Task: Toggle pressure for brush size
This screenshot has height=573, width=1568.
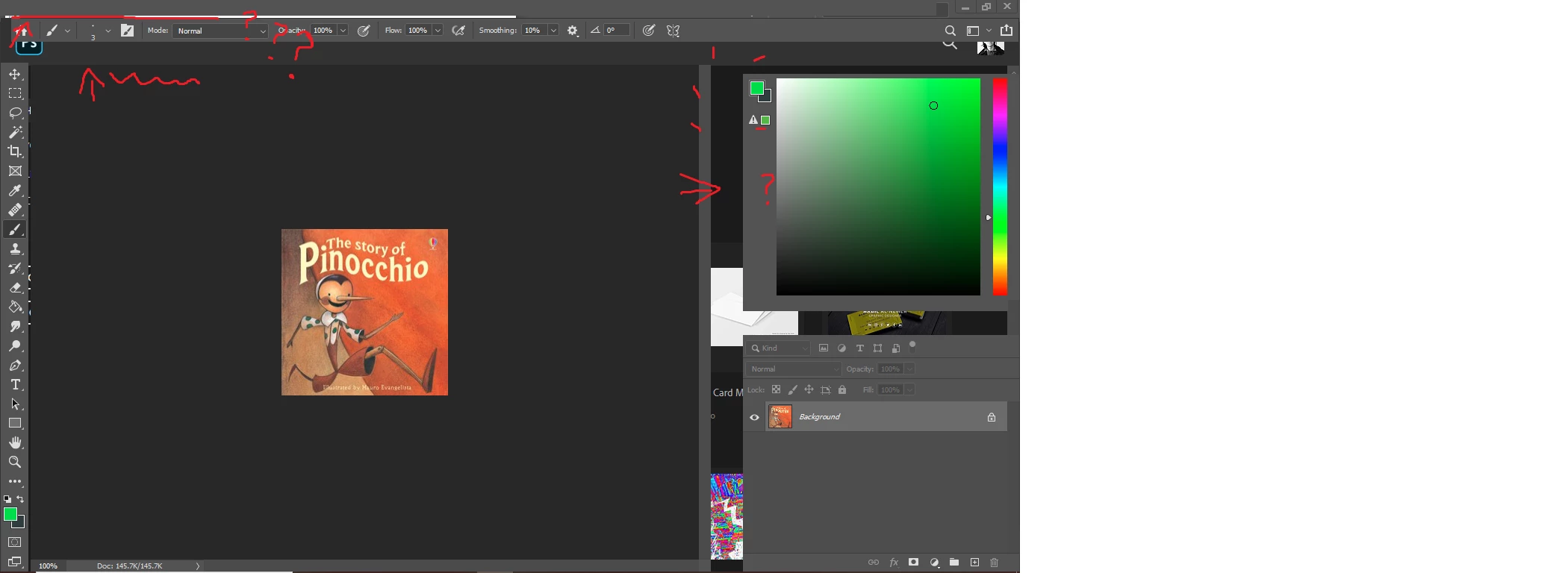Action: [649, 31]
